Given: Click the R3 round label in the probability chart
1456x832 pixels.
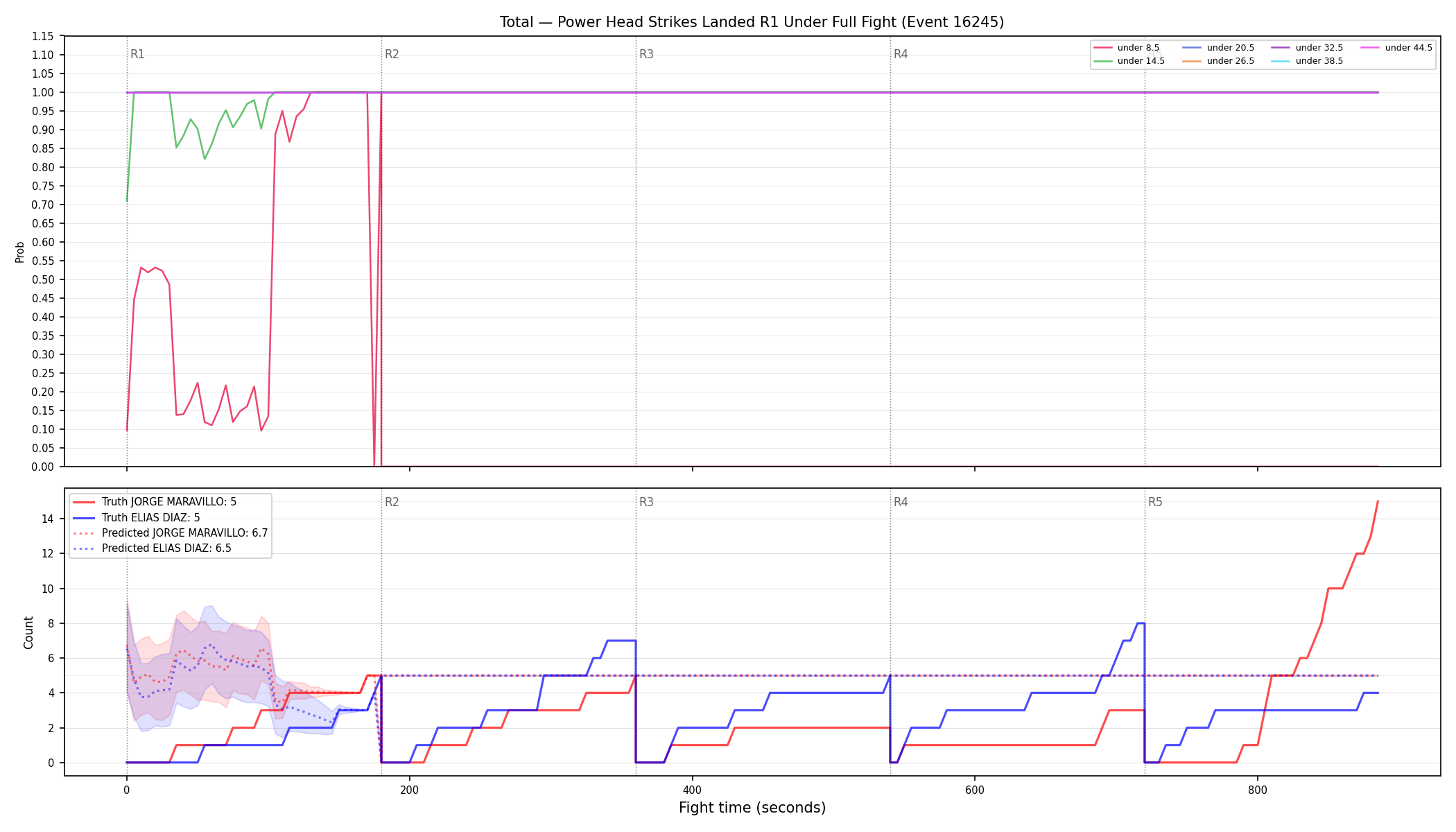Looking at the screenshot, I should 646,54.
